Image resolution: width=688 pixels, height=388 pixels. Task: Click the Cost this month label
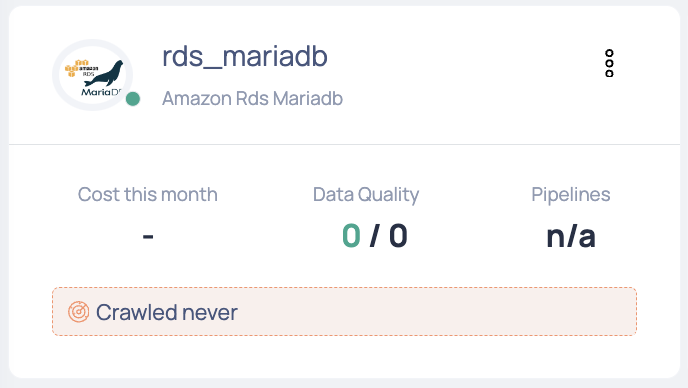click(147, 194)
